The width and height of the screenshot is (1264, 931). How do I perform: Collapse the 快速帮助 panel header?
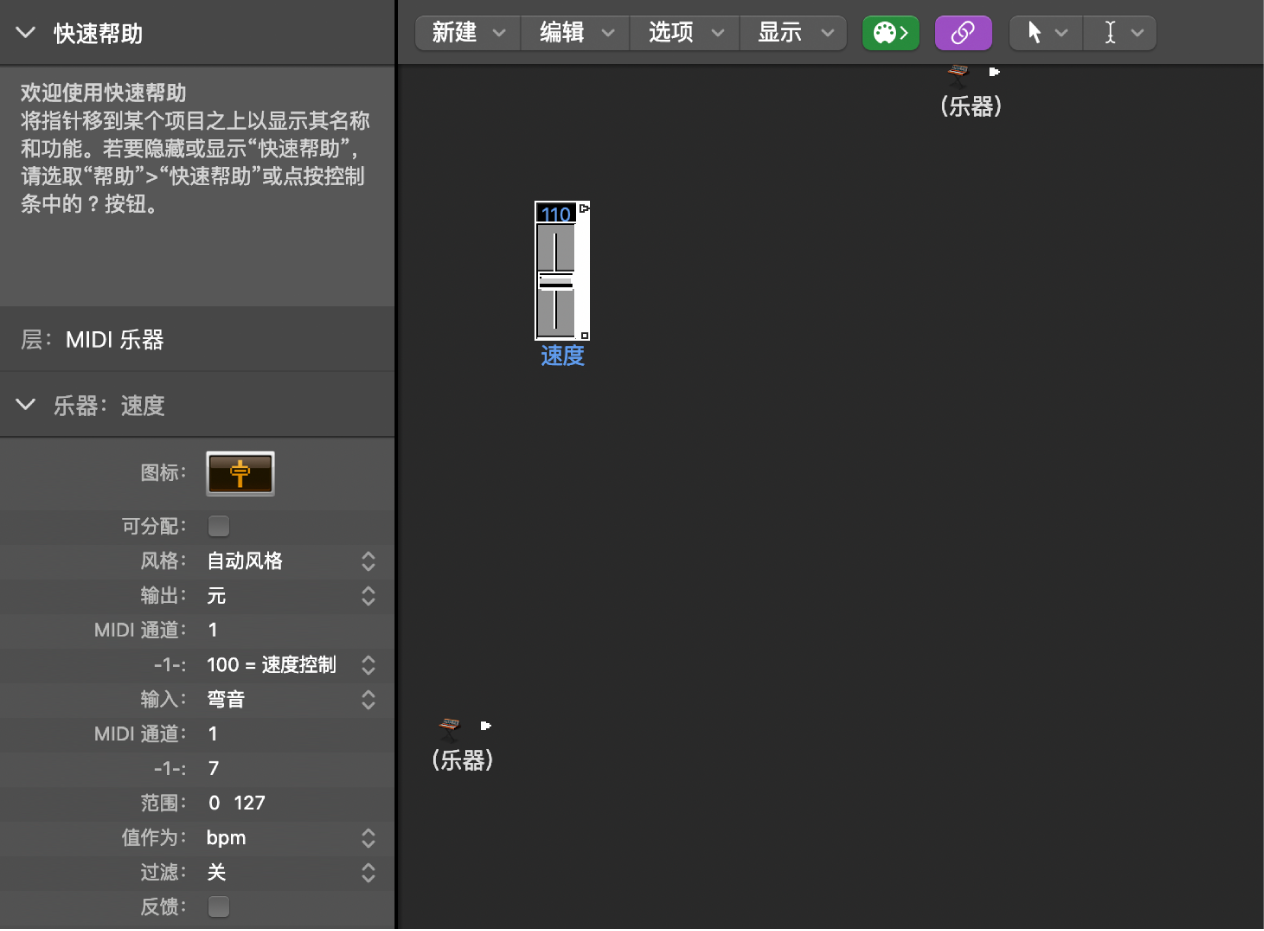24,31
